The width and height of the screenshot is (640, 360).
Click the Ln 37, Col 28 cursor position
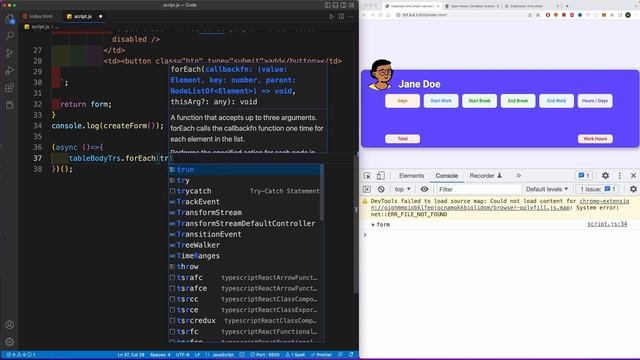point(131,355)
